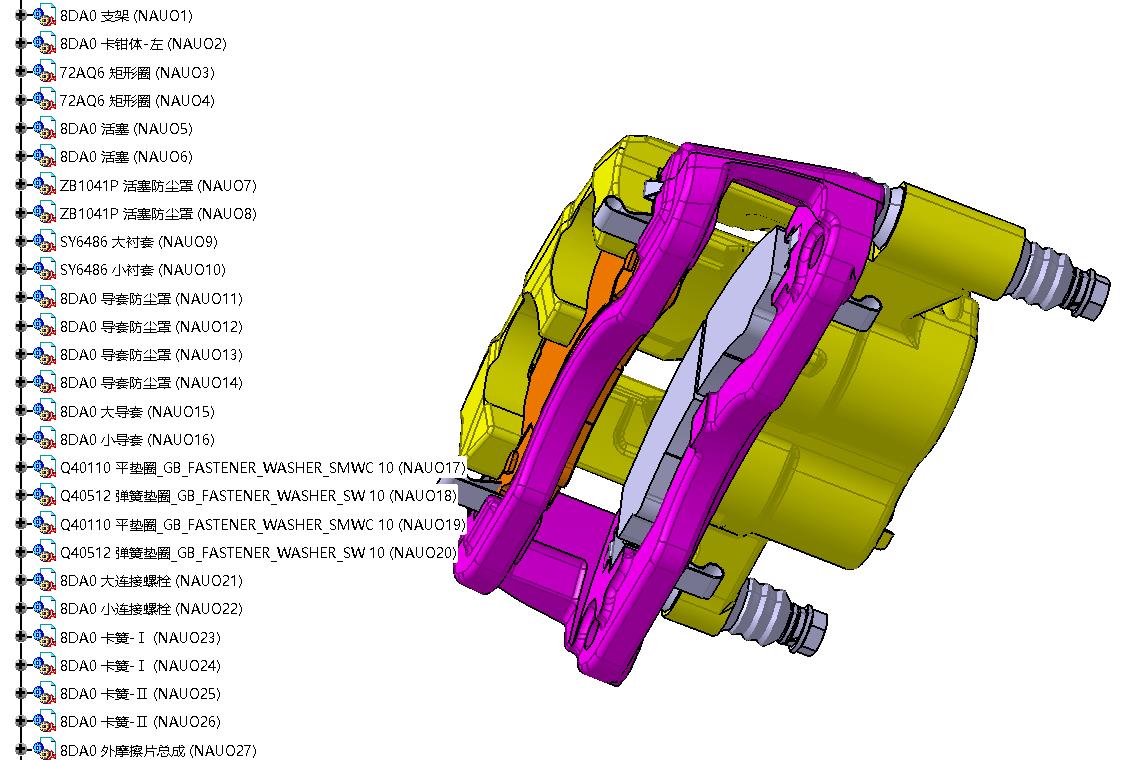
Task: Click the product icon of 活塞 (NAUO6)
Action: click(44, 157)
